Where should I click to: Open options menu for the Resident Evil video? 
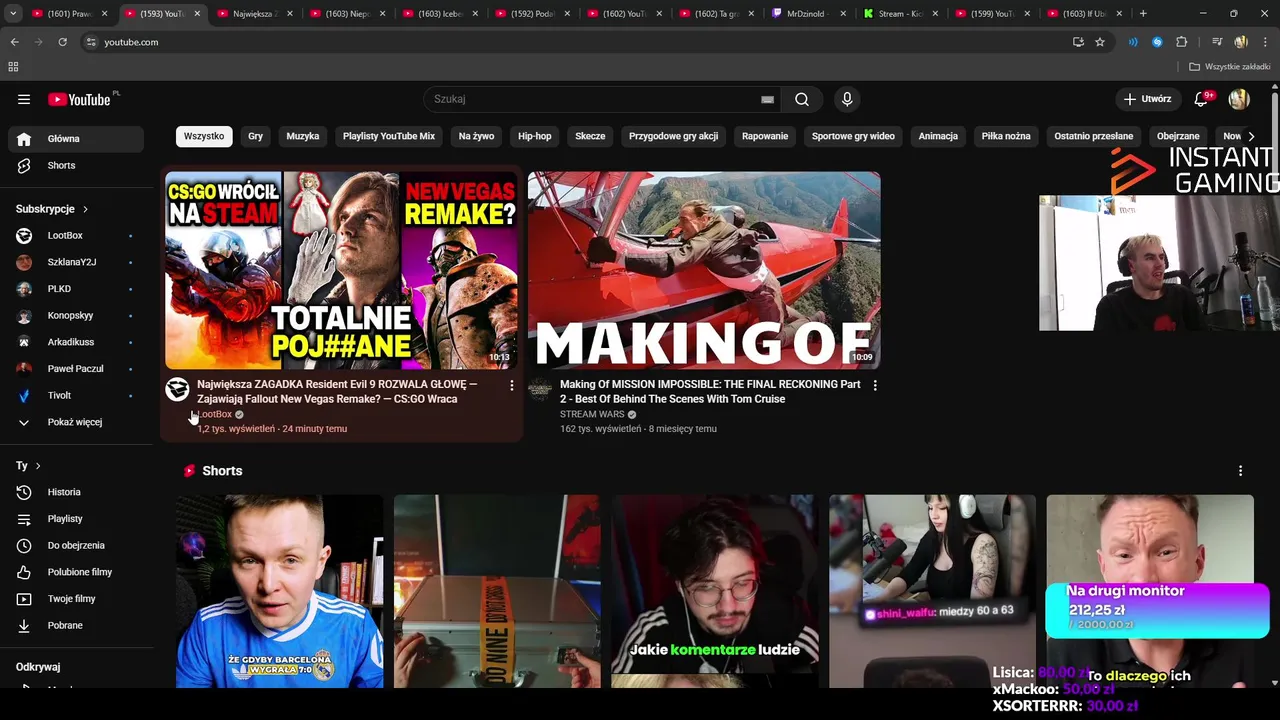pos(512,385)
